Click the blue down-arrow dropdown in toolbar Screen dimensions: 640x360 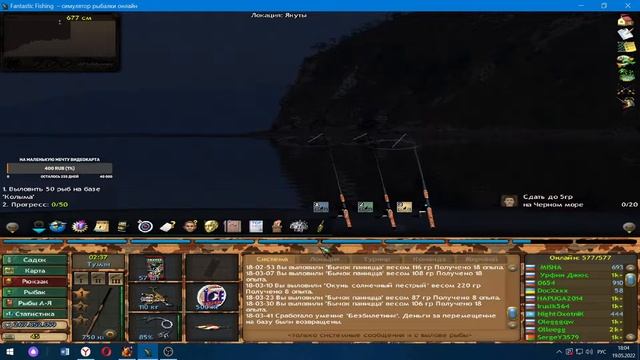tap(39, 226)
